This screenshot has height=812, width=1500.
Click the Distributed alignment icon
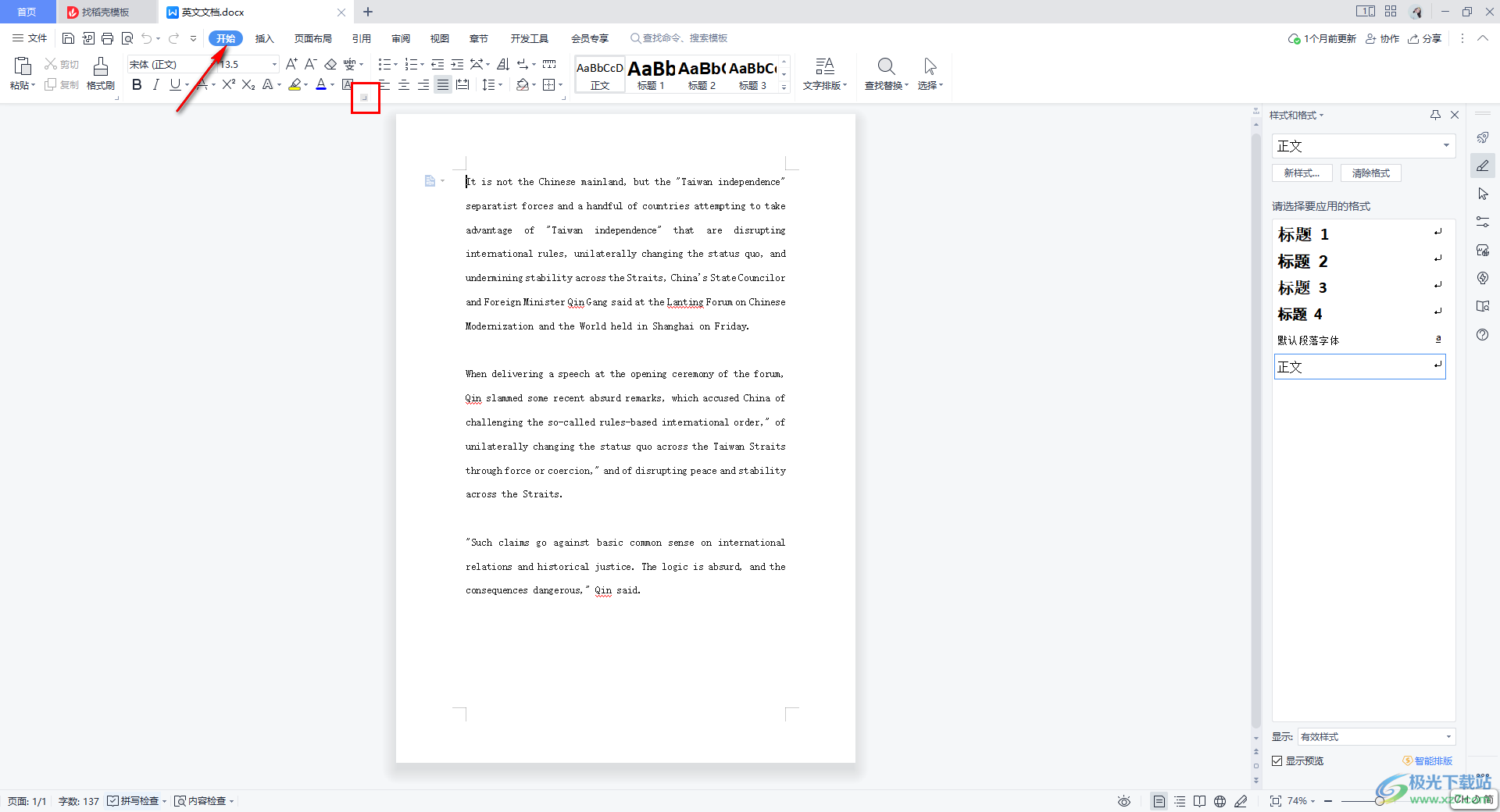(x=462, y=84)
